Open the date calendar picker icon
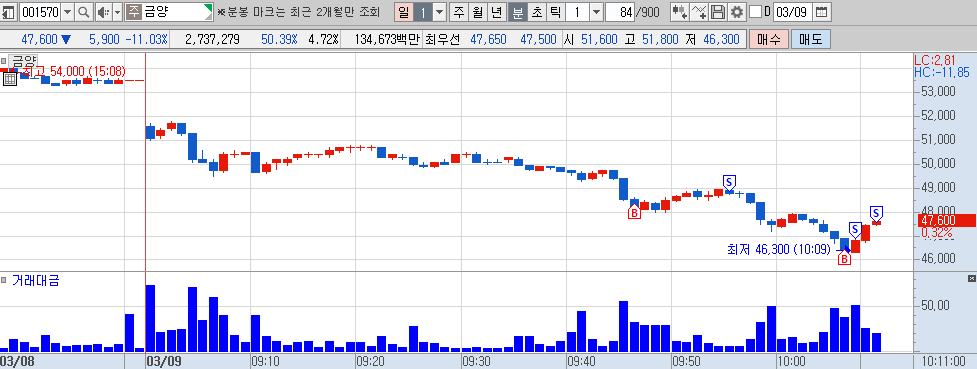 [x=822, y=11]
